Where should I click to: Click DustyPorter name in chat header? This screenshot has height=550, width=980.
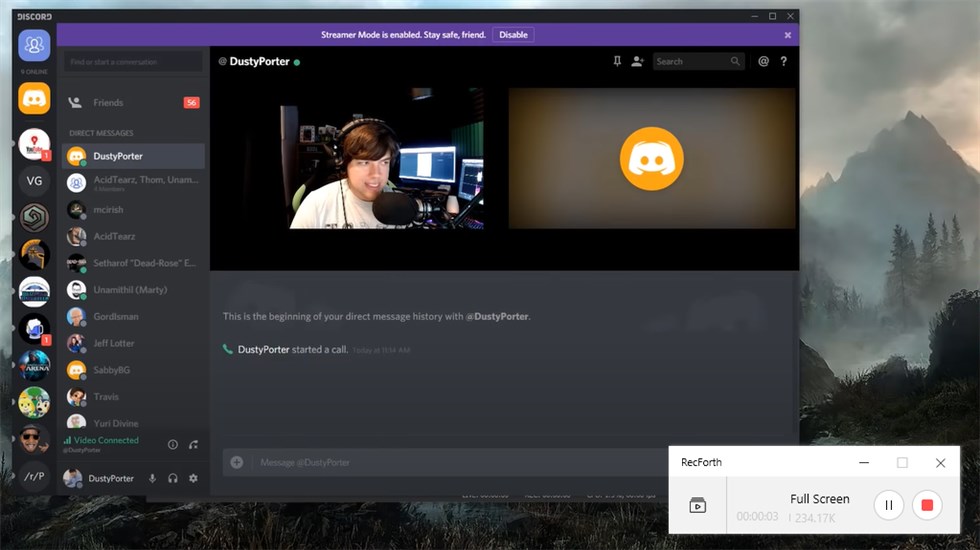[x=259, y=61]
